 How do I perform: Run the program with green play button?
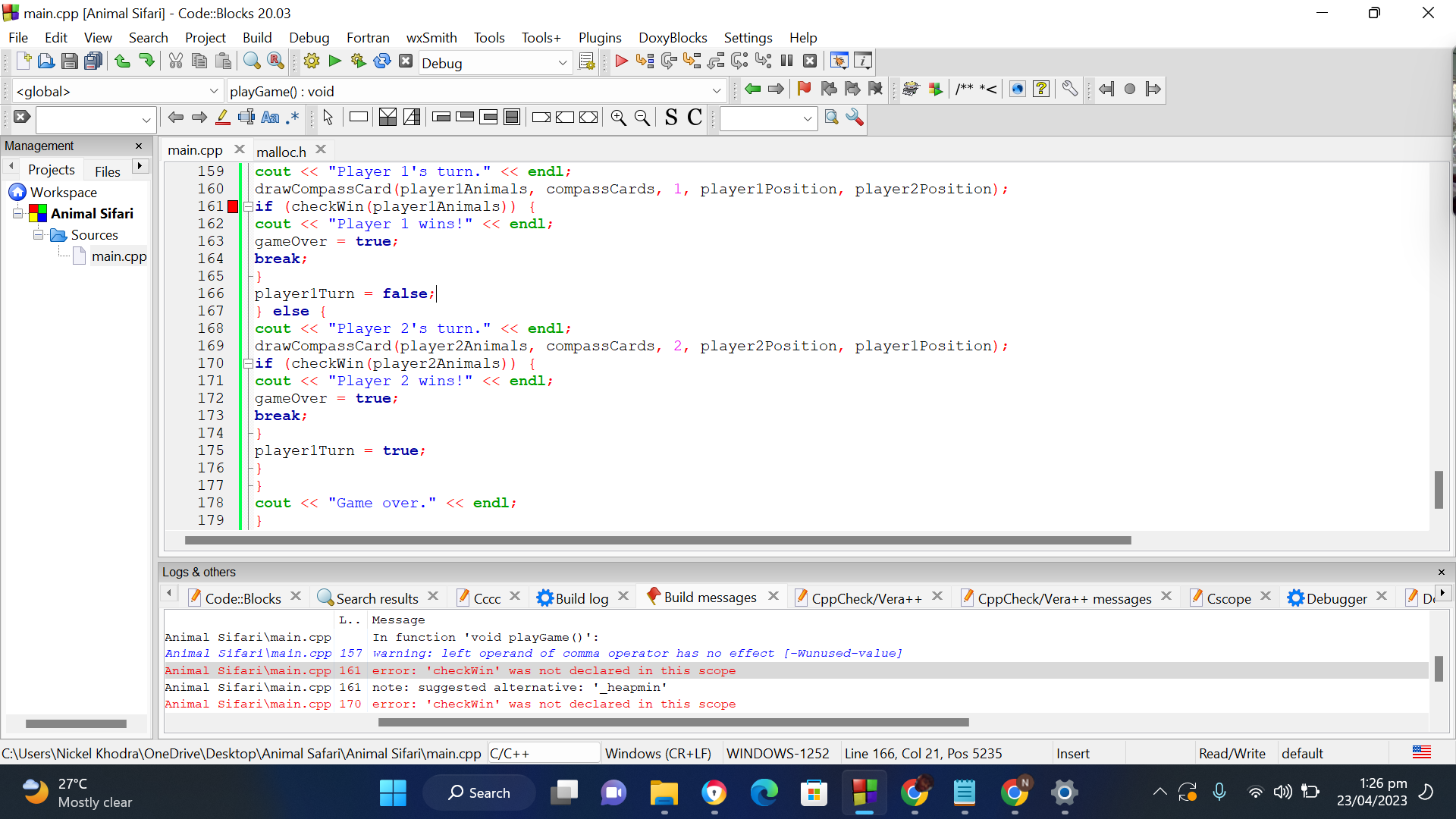(x=335, y=61)
